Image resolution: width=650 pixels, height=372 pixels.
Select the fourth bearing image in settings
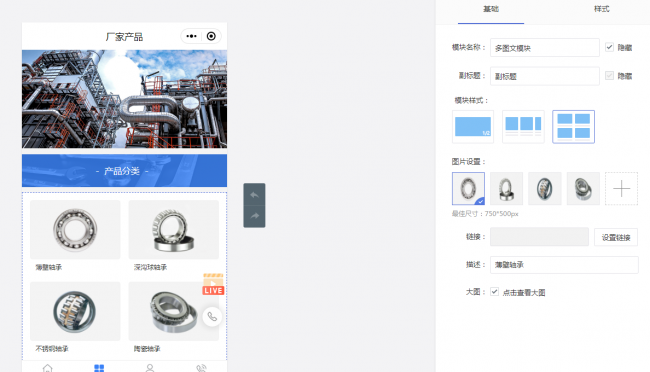(583, 189)
